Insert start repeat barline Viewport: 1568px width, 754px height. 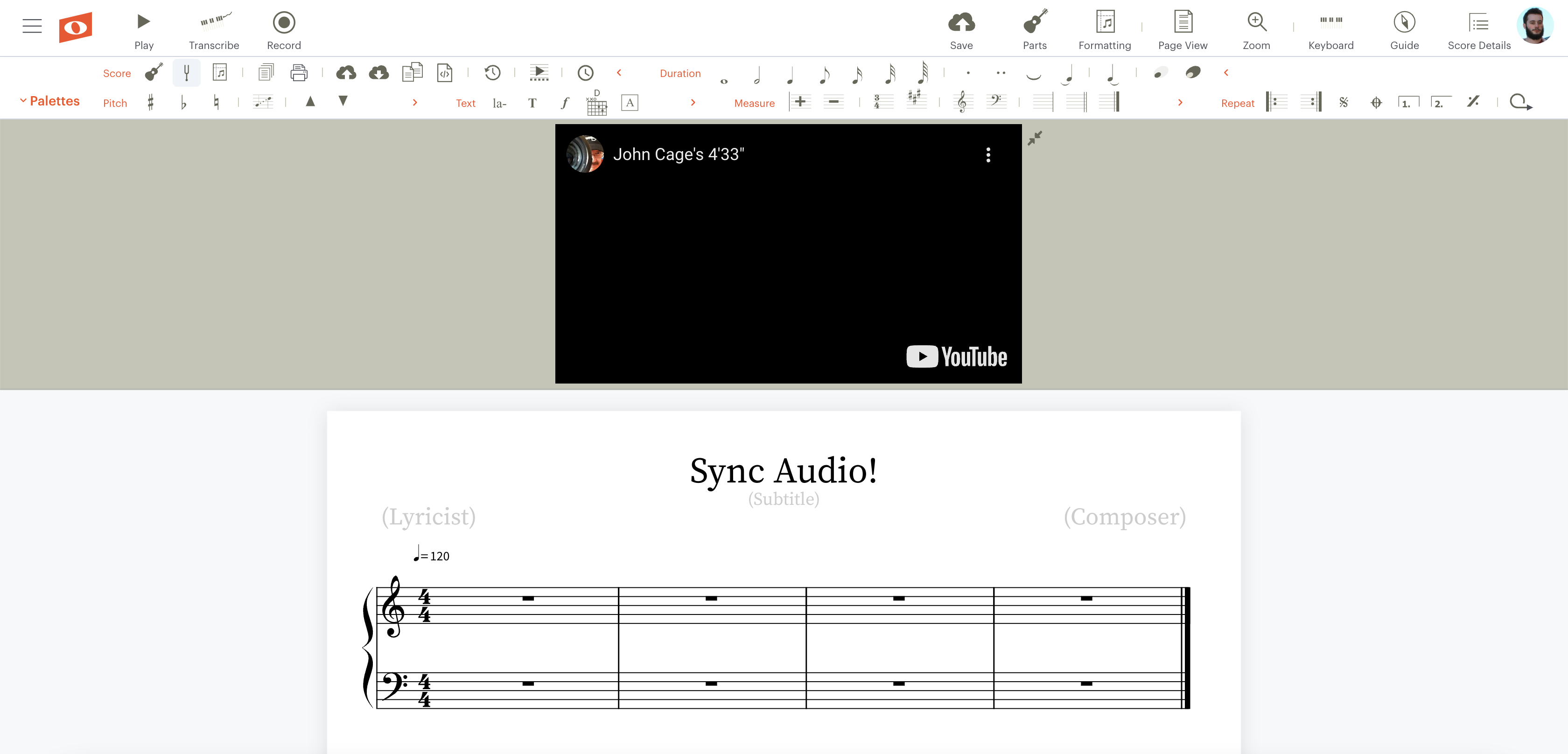(1276, 102)
